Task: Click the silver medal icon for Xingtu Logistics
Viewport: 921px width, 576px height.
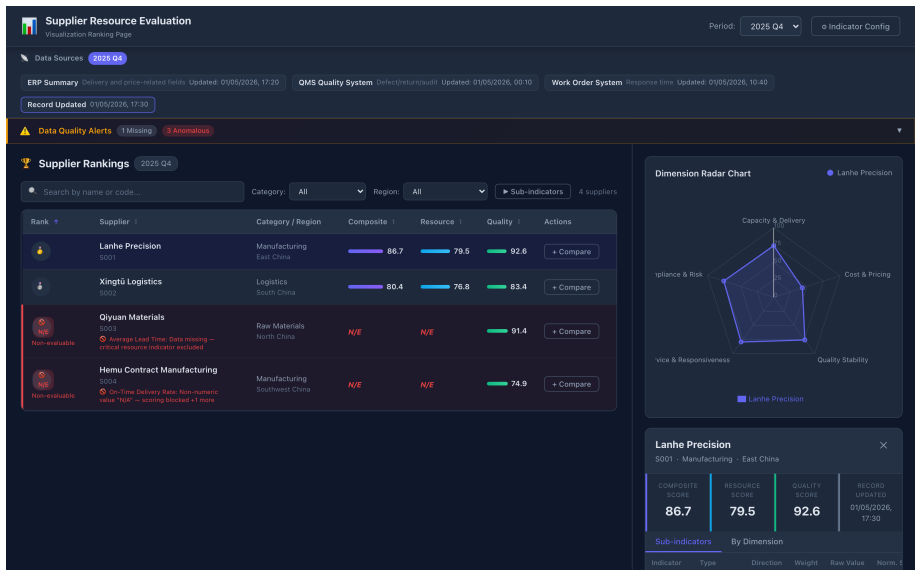Action: point(41,287)
